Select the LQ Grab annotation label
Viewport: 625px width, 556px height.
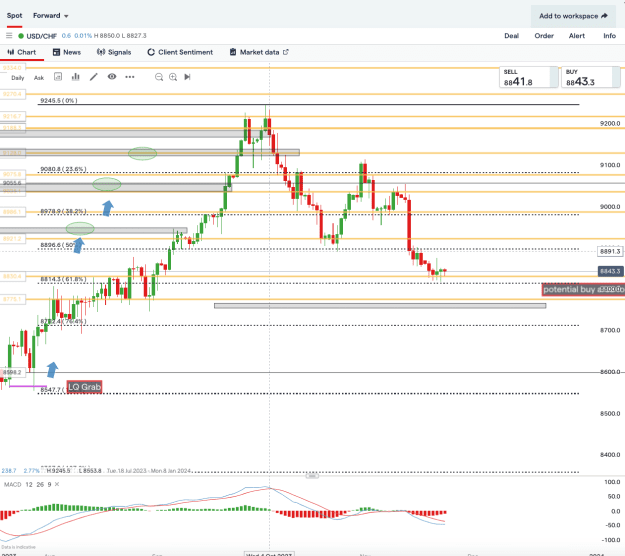[85, 387]
